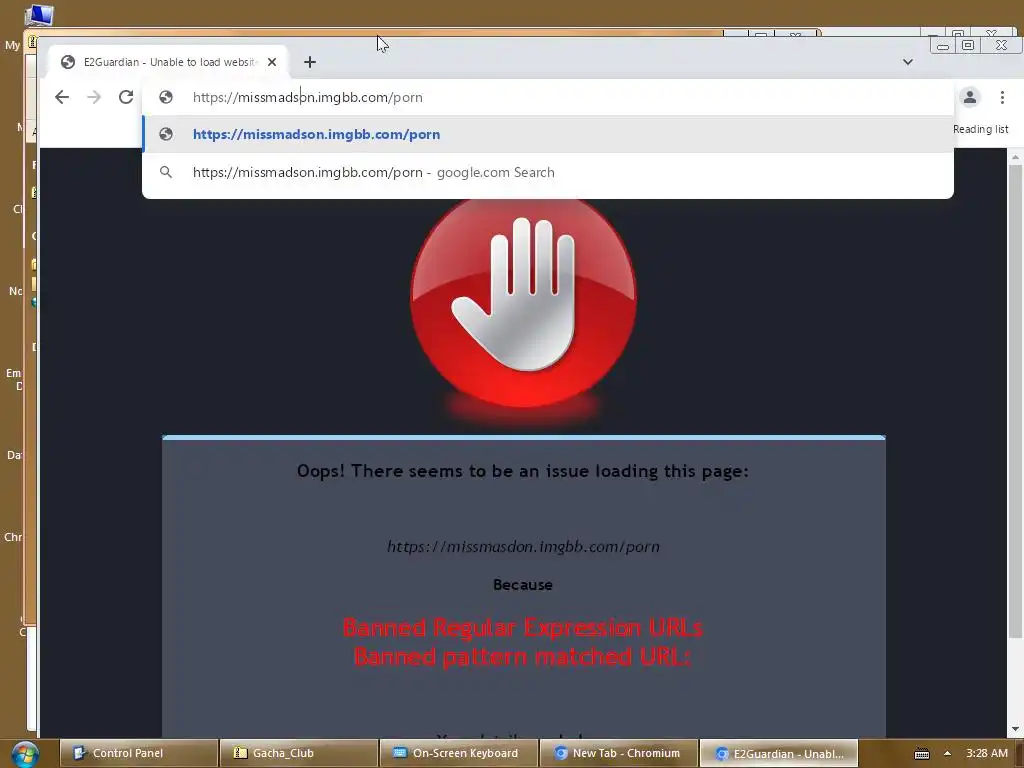Click the blocked URL text missmasdon.imgbb.com/porn
This screenshot has height=768, width=1024.
pos(523,547)
